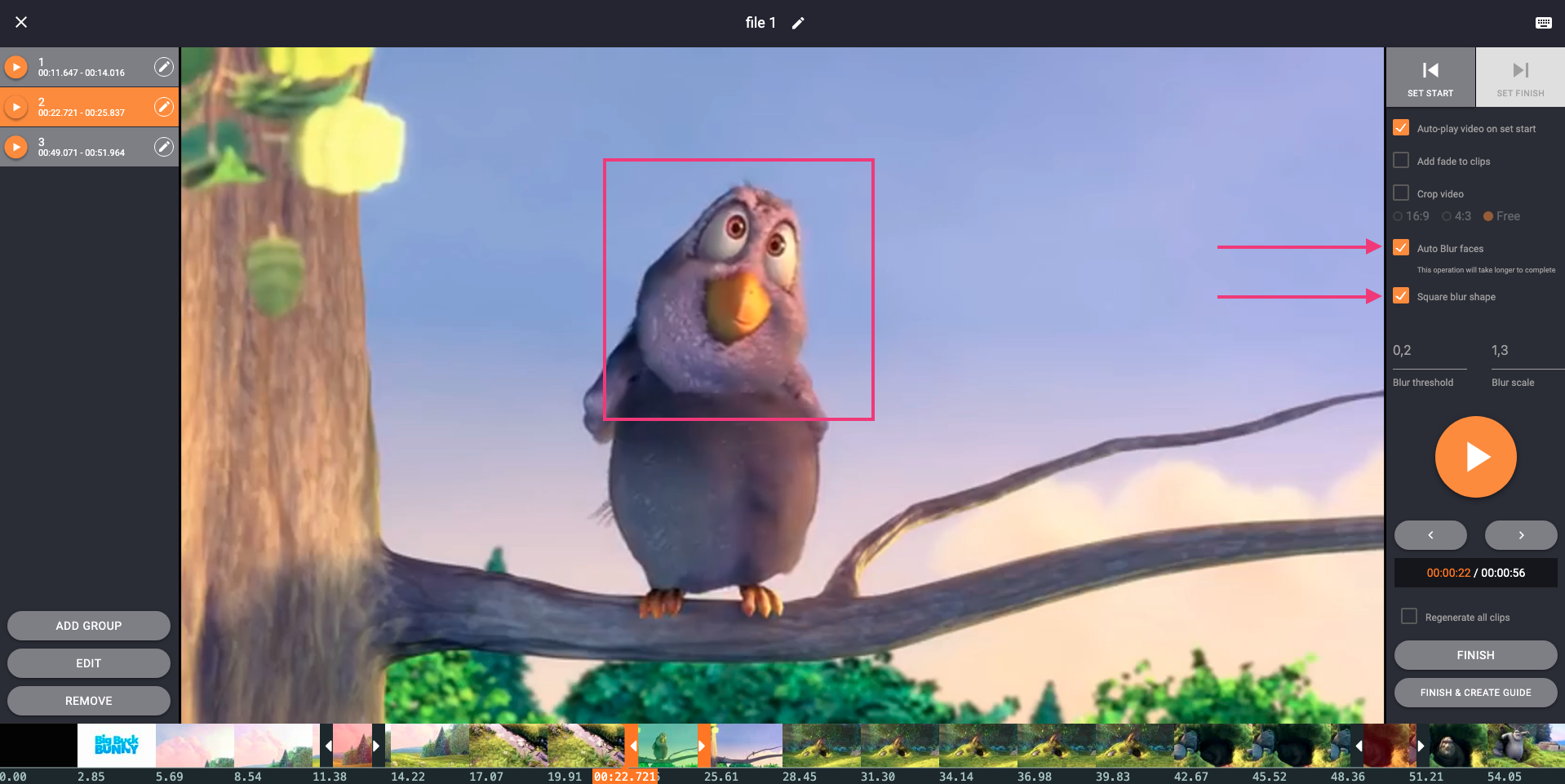Click the Remove button

coord(89,701)
